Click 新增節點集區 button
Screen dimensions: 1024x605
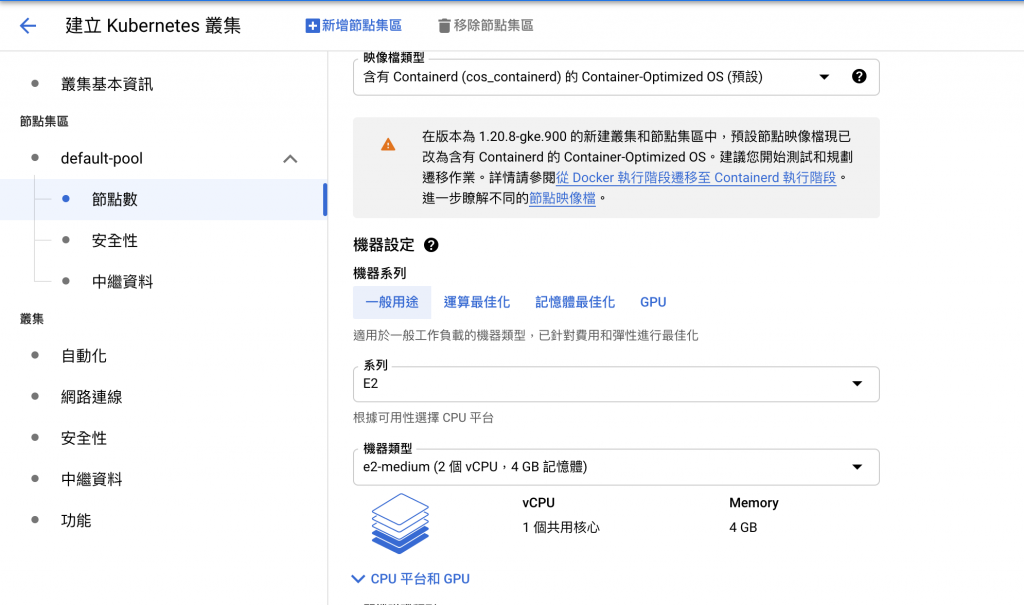[x=353, y=25]
